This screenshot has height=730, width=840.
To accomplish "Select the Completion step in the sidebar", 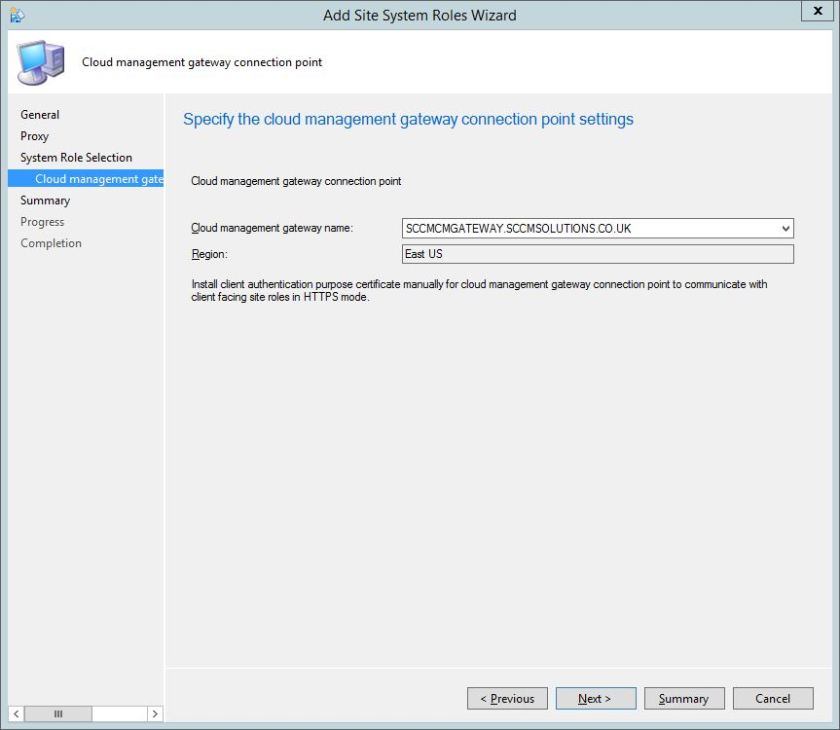I will click(x=50, y=243).
